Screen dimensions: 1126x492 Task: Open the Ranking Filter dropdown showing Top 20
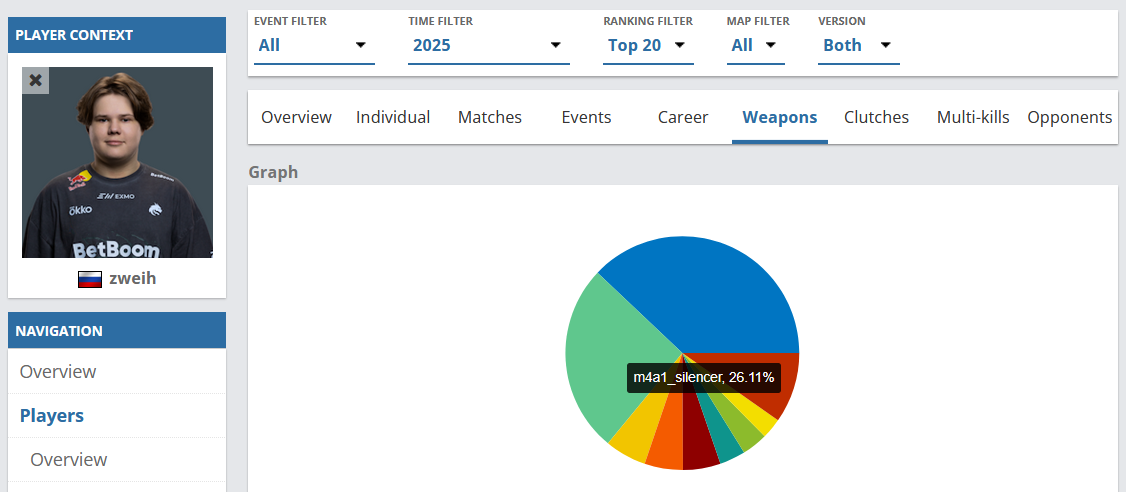648,45
